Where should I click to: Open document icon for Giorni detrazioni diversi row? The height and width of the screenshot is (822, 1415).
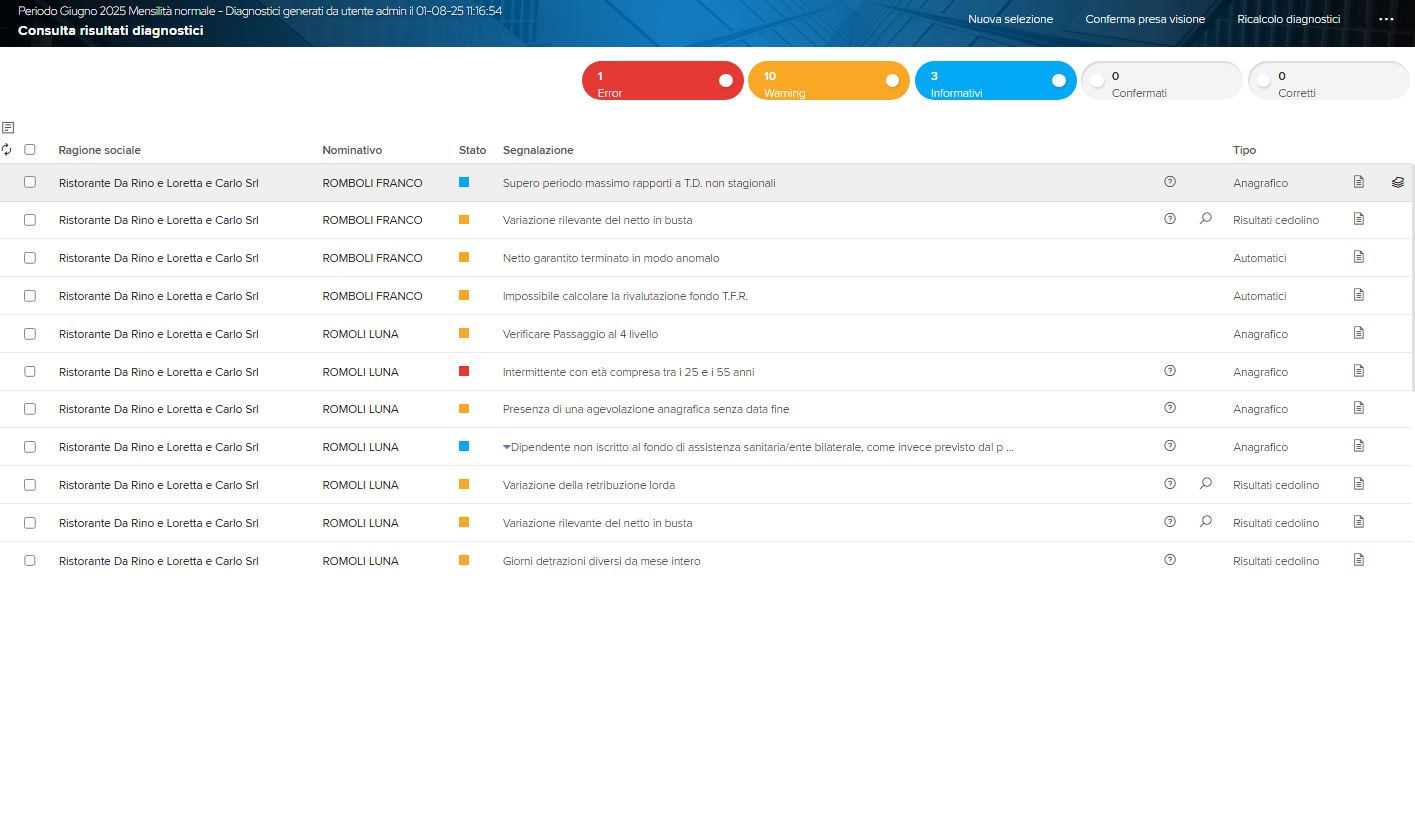tap(1358, 560)
